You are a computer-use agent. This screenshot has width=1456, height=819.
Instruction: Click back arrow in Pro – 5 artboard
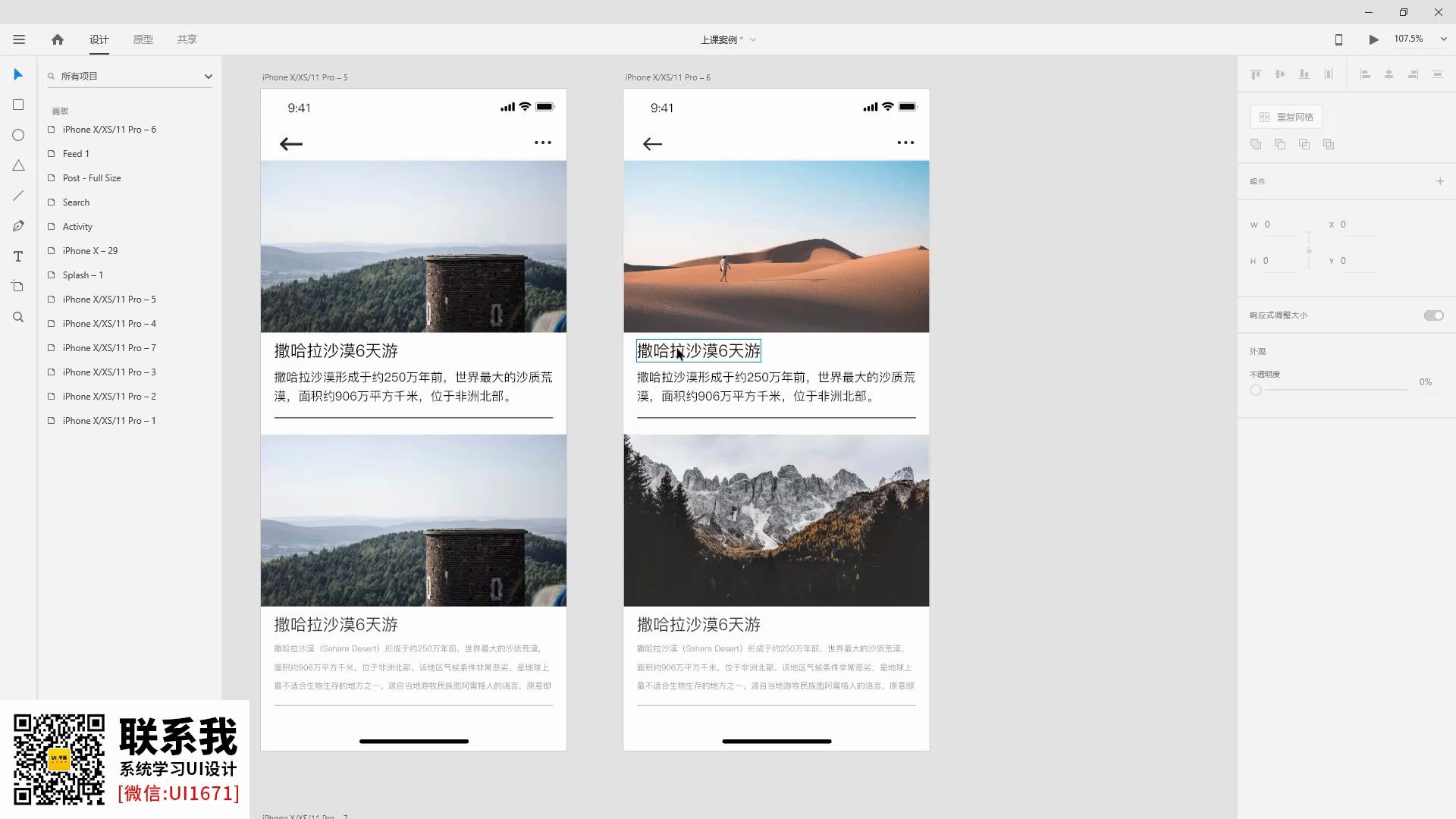pos(290,144)
